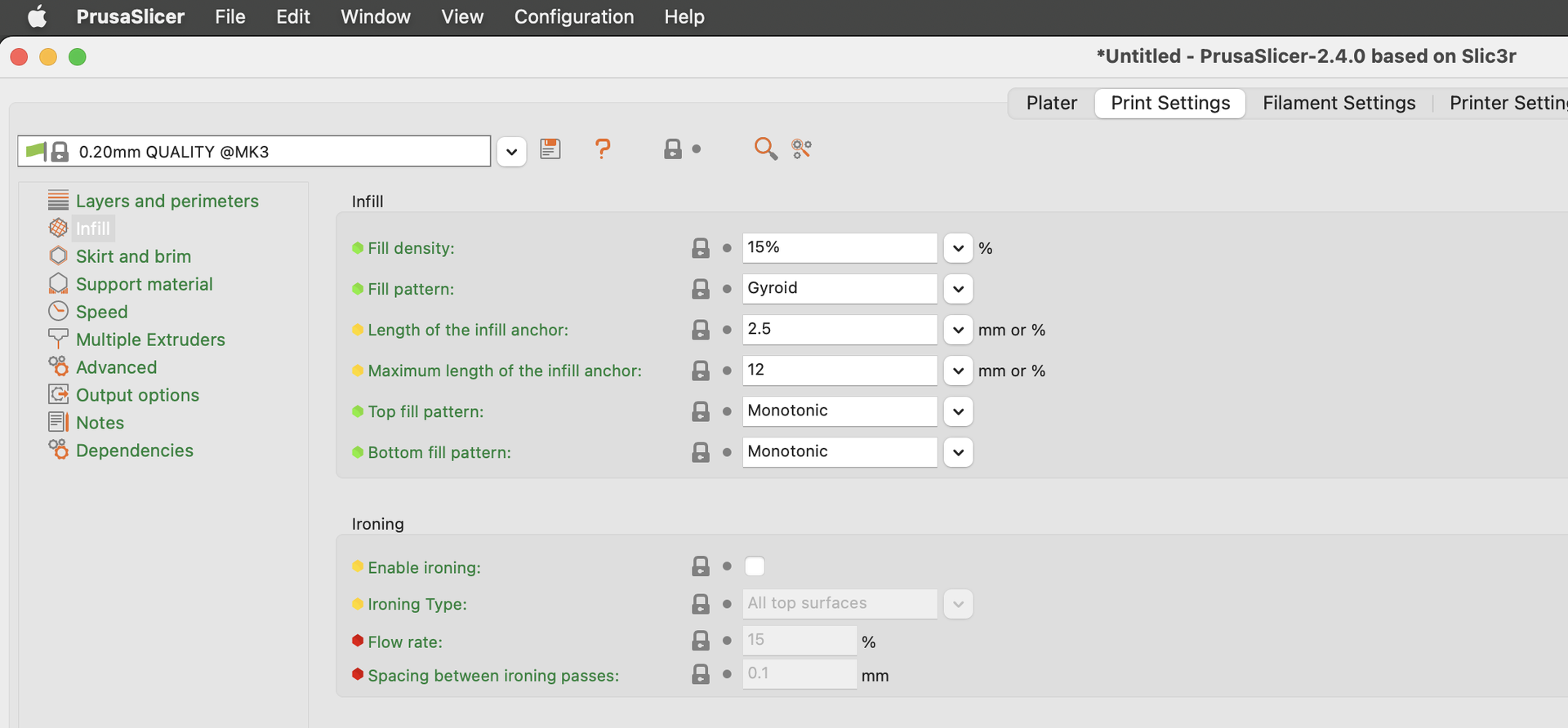Click the Fill density input field
1568x728 pixels.
coord(839,247)
